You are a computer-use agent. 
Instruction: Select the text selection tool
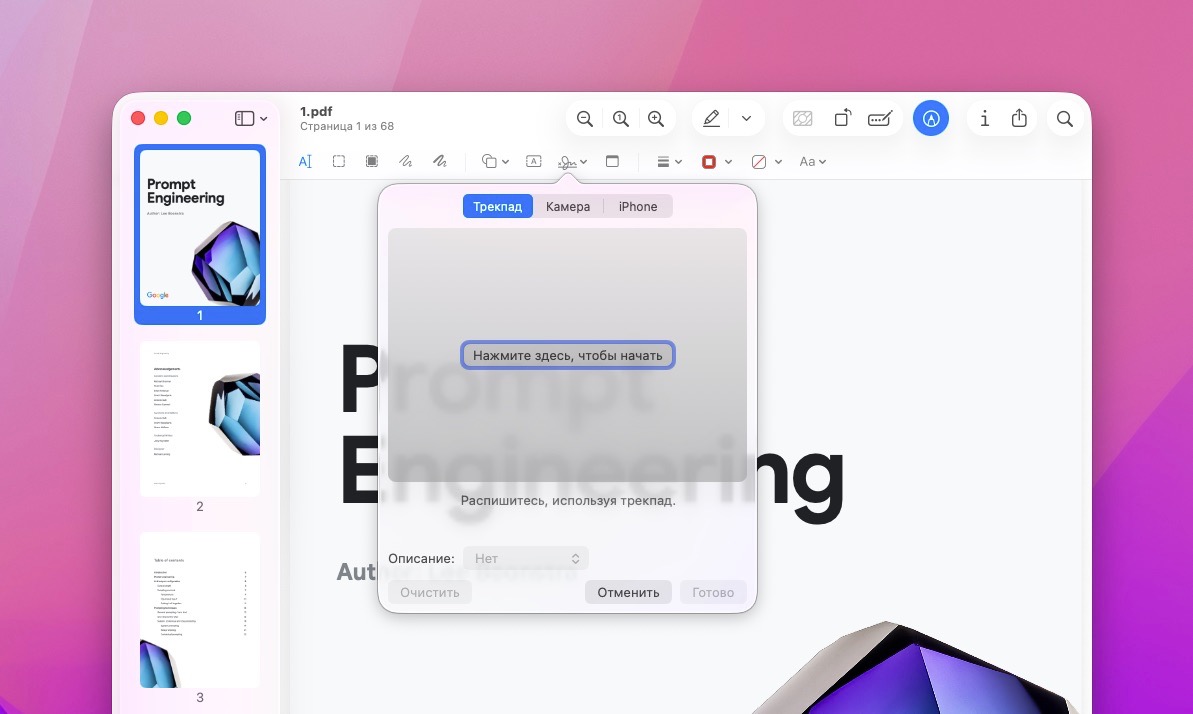pos(305,161)
